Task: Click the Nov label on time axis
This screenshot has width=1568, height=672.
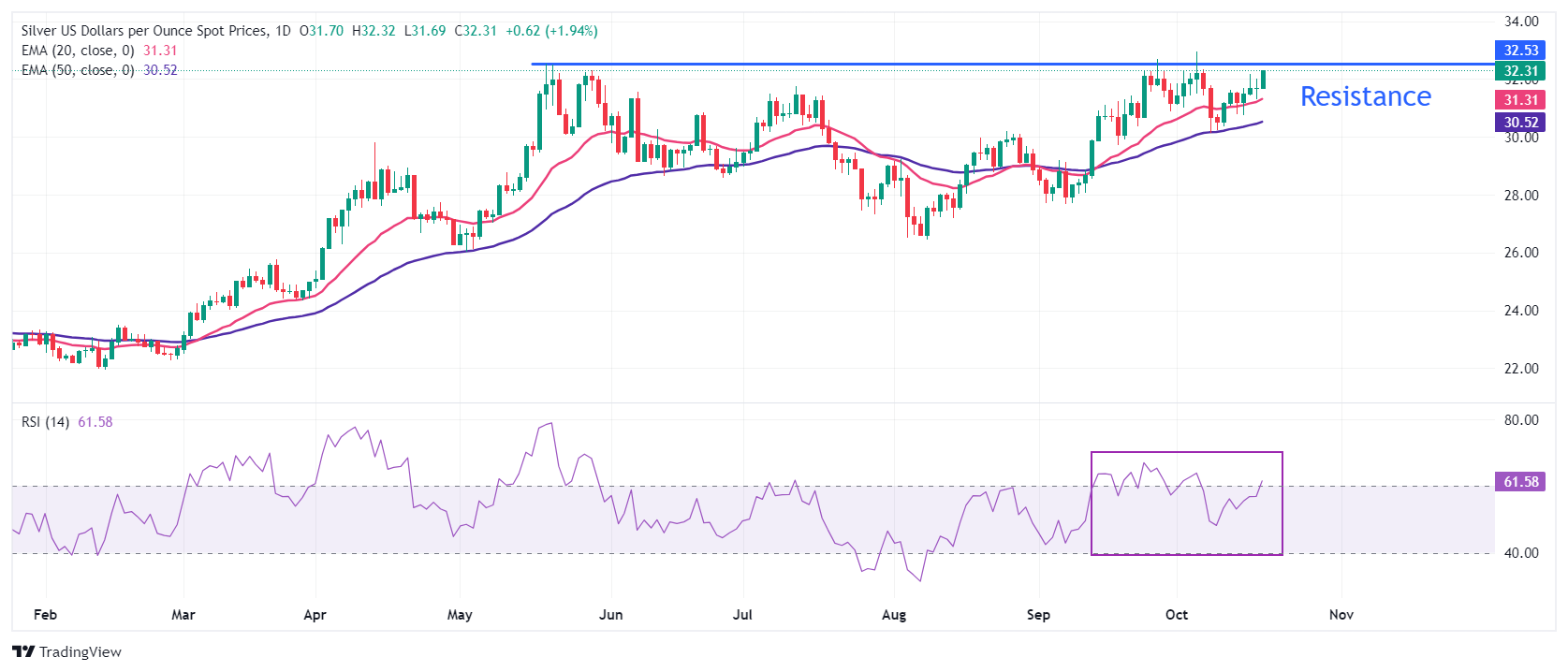Action: coord(1341,615)
